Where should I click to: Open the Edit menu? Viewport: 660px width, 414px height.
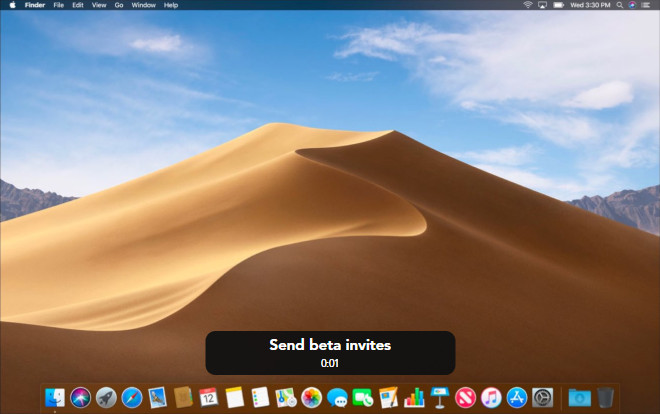[x=78, y=5]
